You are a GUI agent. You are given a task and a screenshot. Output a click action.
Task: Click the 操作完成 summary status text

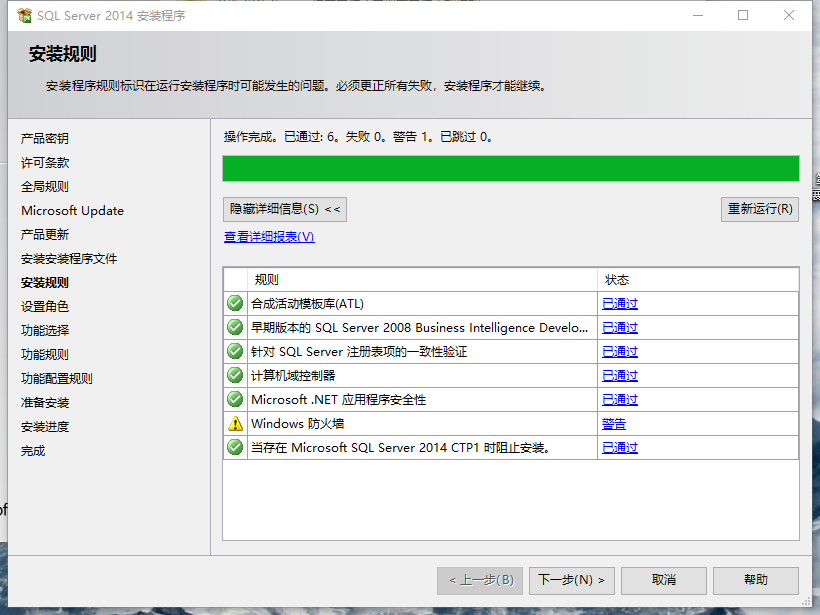(x=358, y=137)
